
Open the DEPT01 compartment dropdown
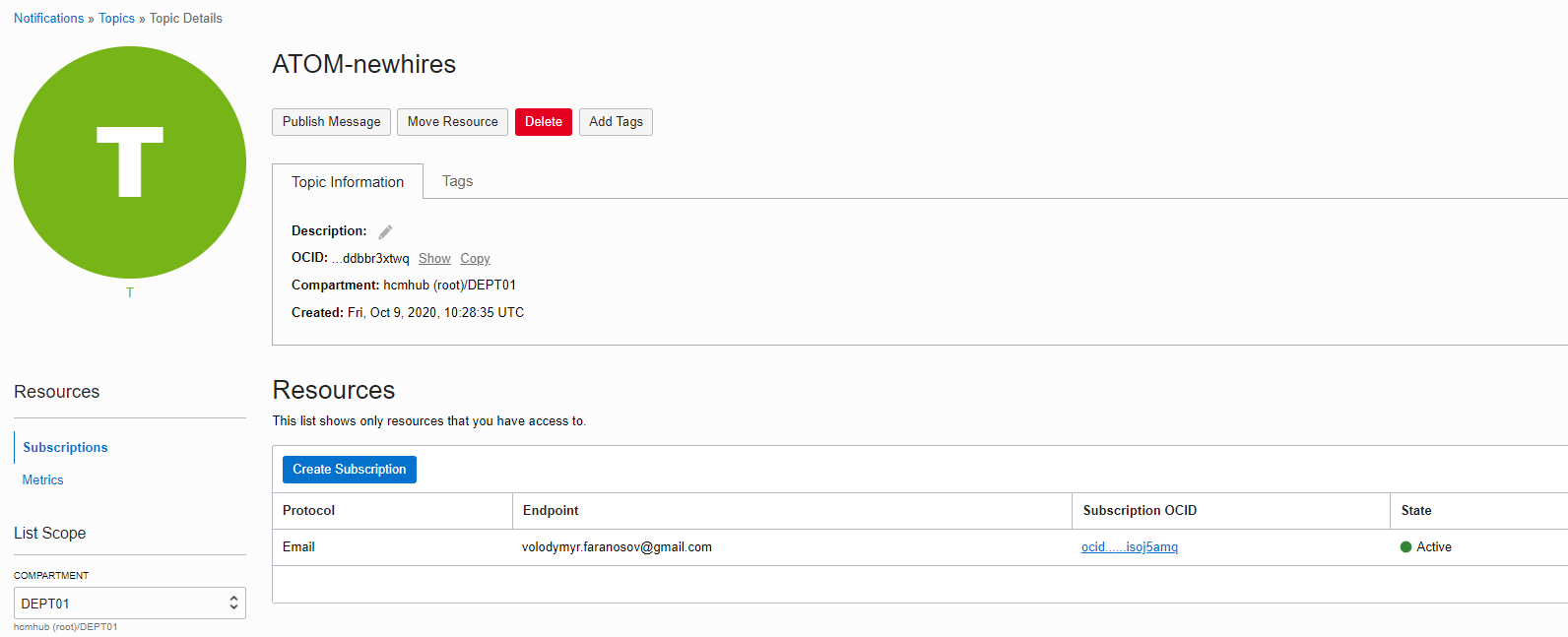(129, 604)
